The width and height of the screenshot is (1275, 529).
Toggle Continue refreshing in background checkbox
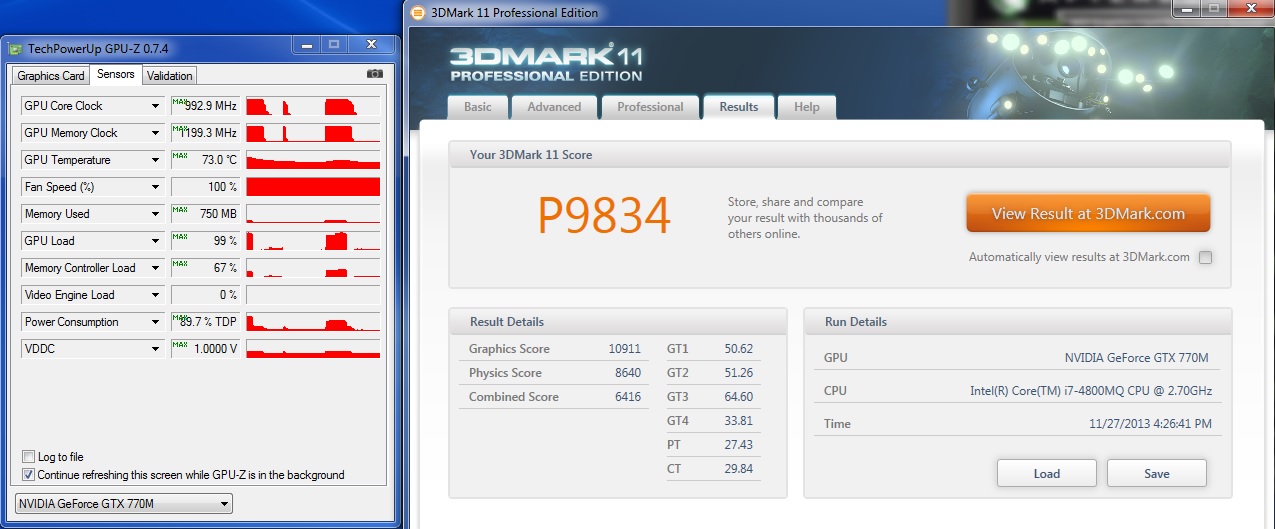click(29, 475)
